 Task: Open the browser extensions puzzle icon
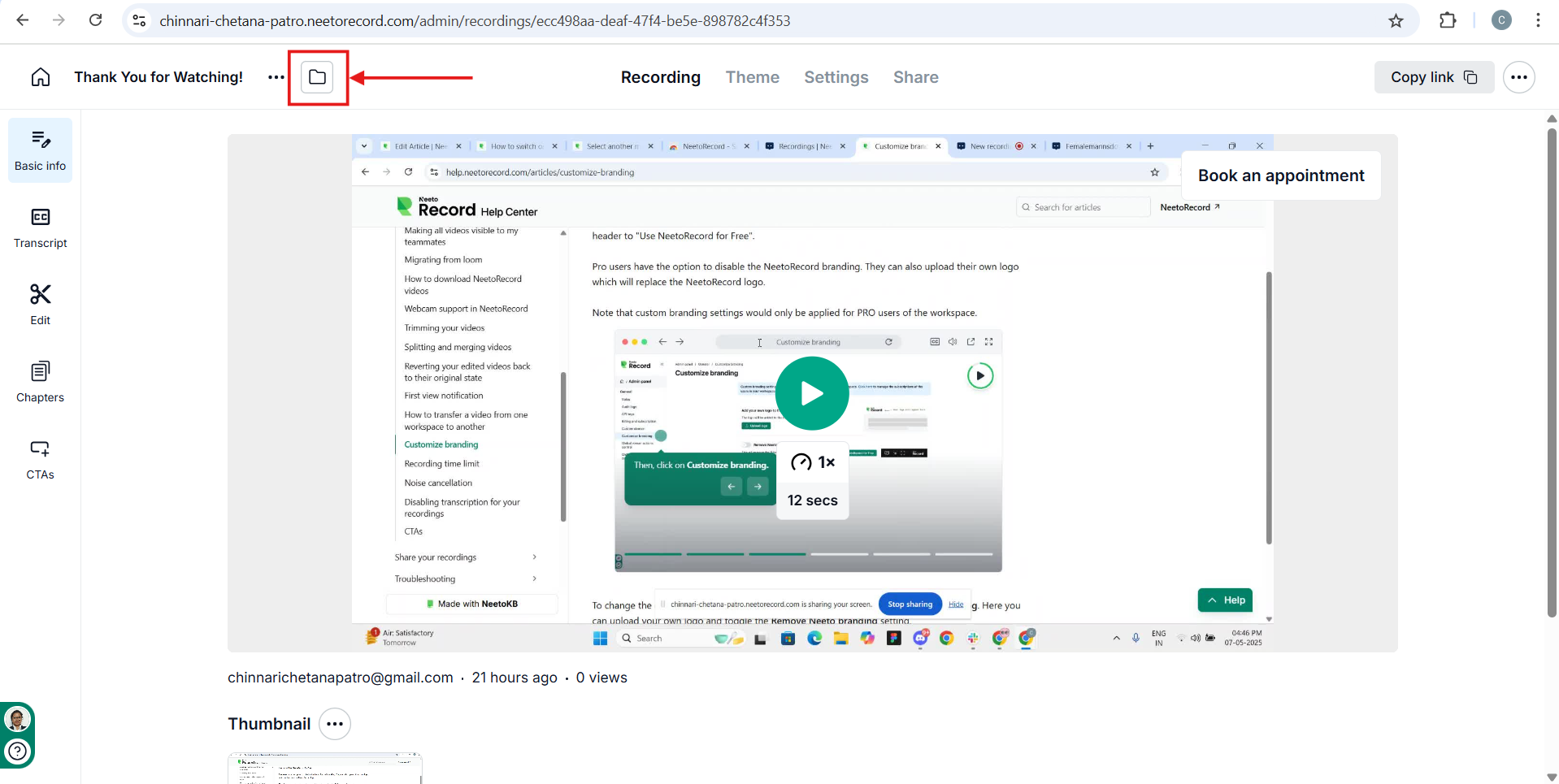click(x=1448, y=20)
